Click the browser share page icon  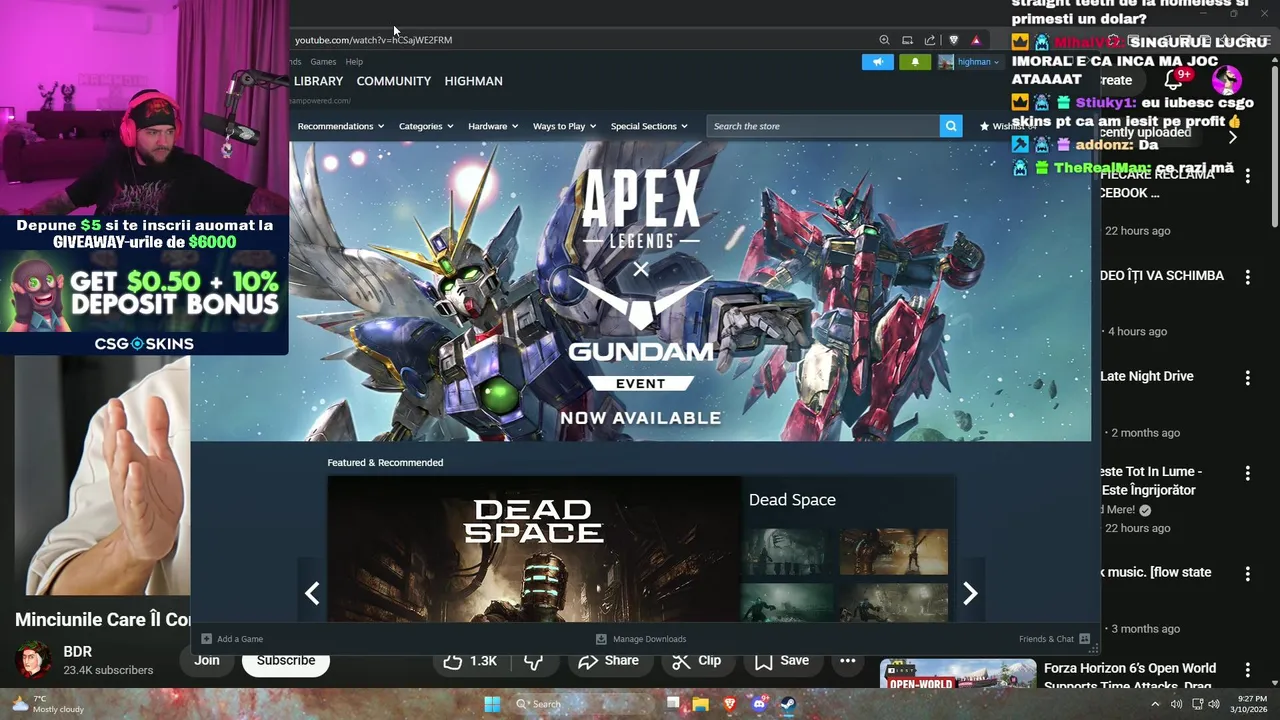(930, 40)
